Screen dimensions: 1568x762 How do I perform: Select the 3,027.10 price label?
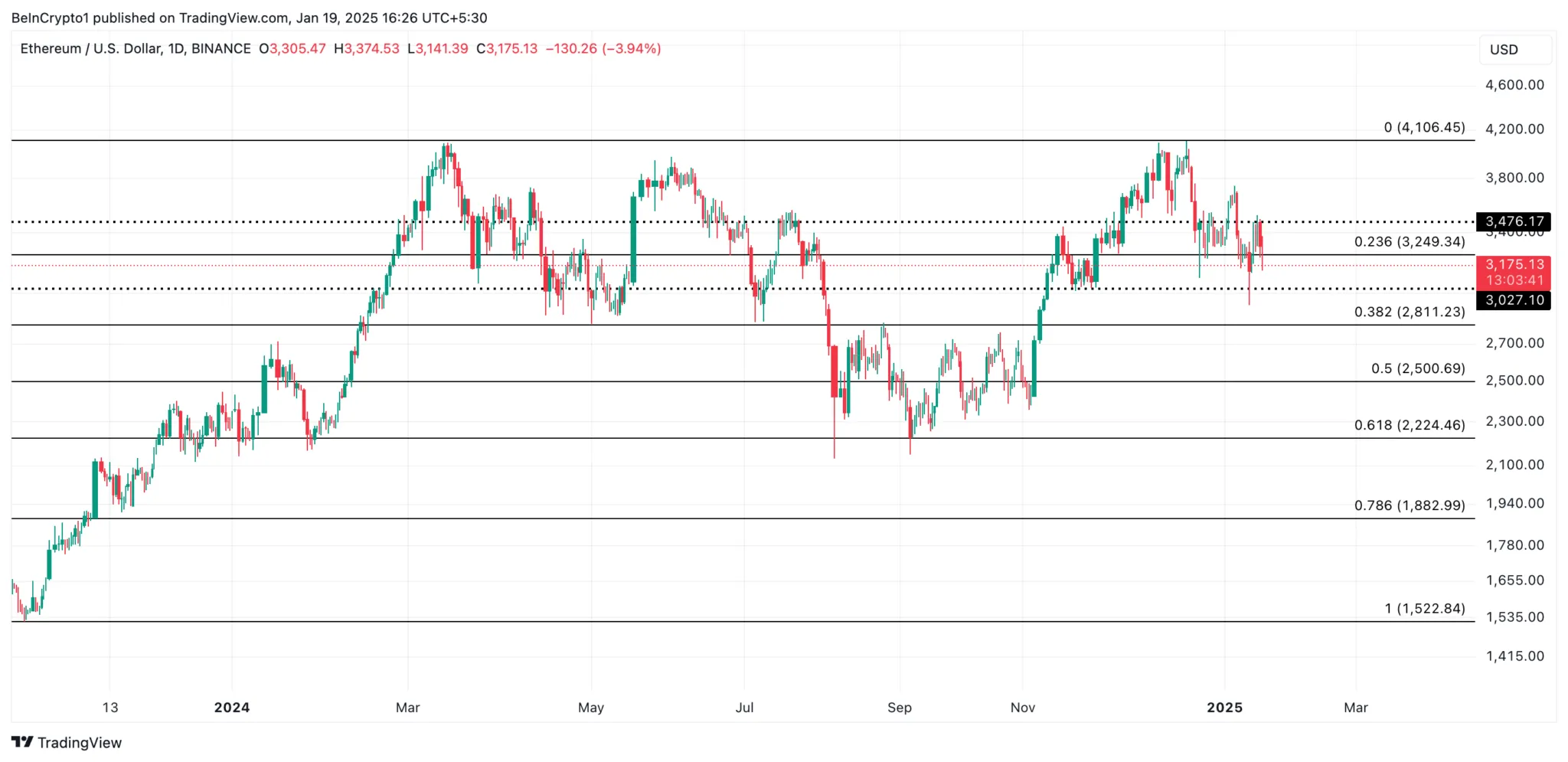[1514, 300]
